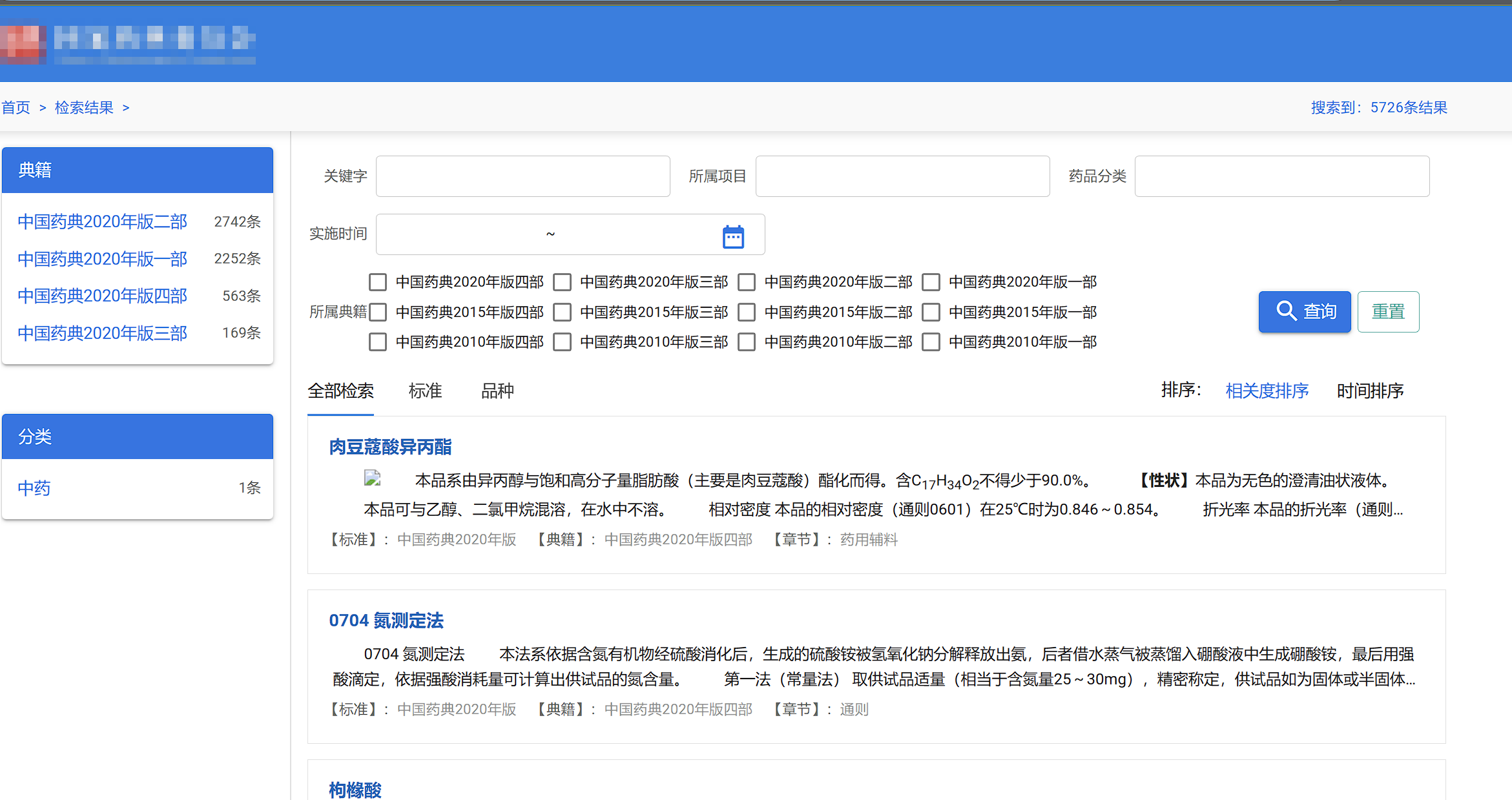Check 中国药典2020年版四部 checkbox
The height and width of the screenshot is (800, 1512).
click(378, 282)
